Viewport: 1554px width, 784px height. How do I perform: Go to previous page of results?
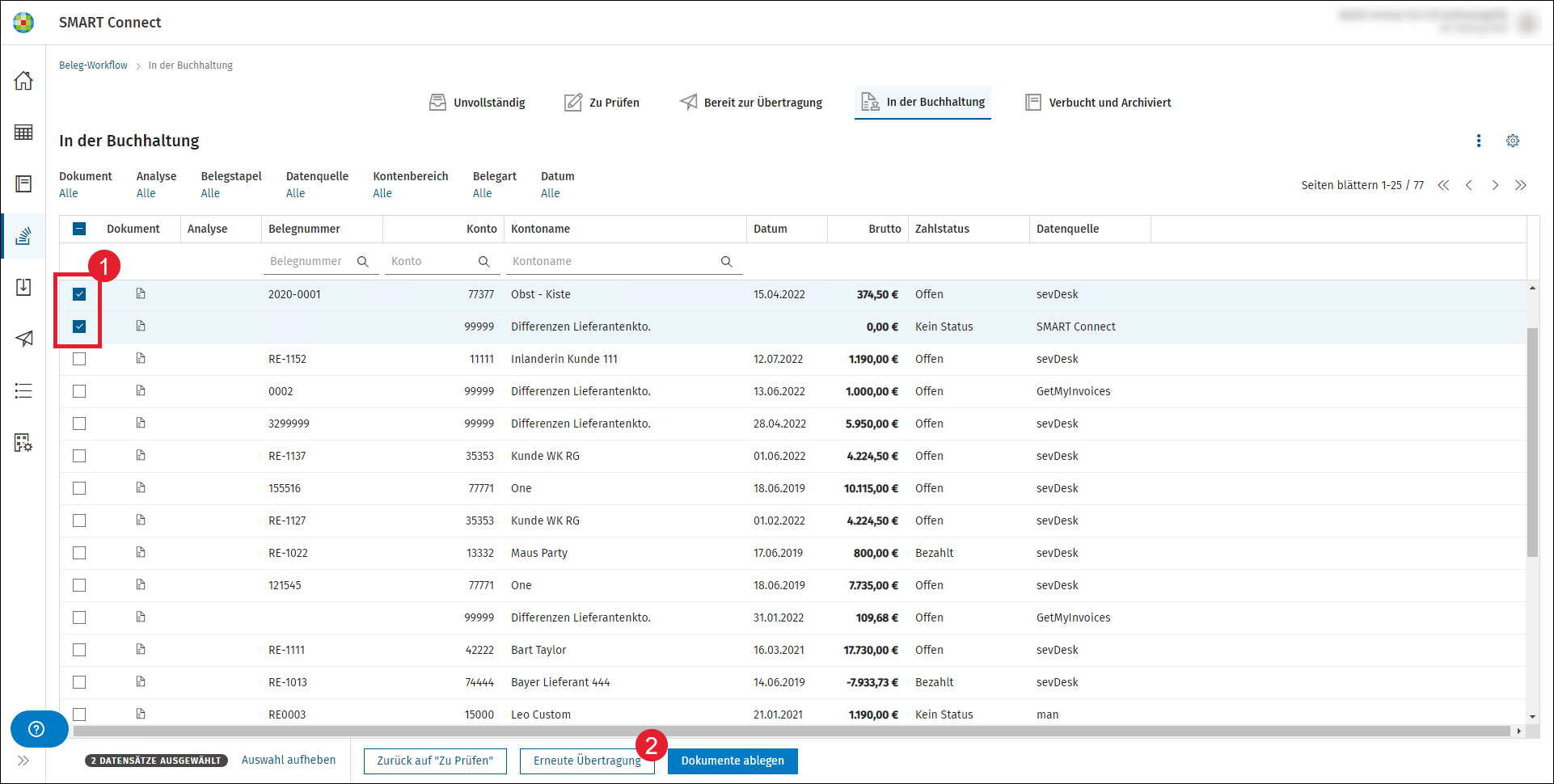1469,185
